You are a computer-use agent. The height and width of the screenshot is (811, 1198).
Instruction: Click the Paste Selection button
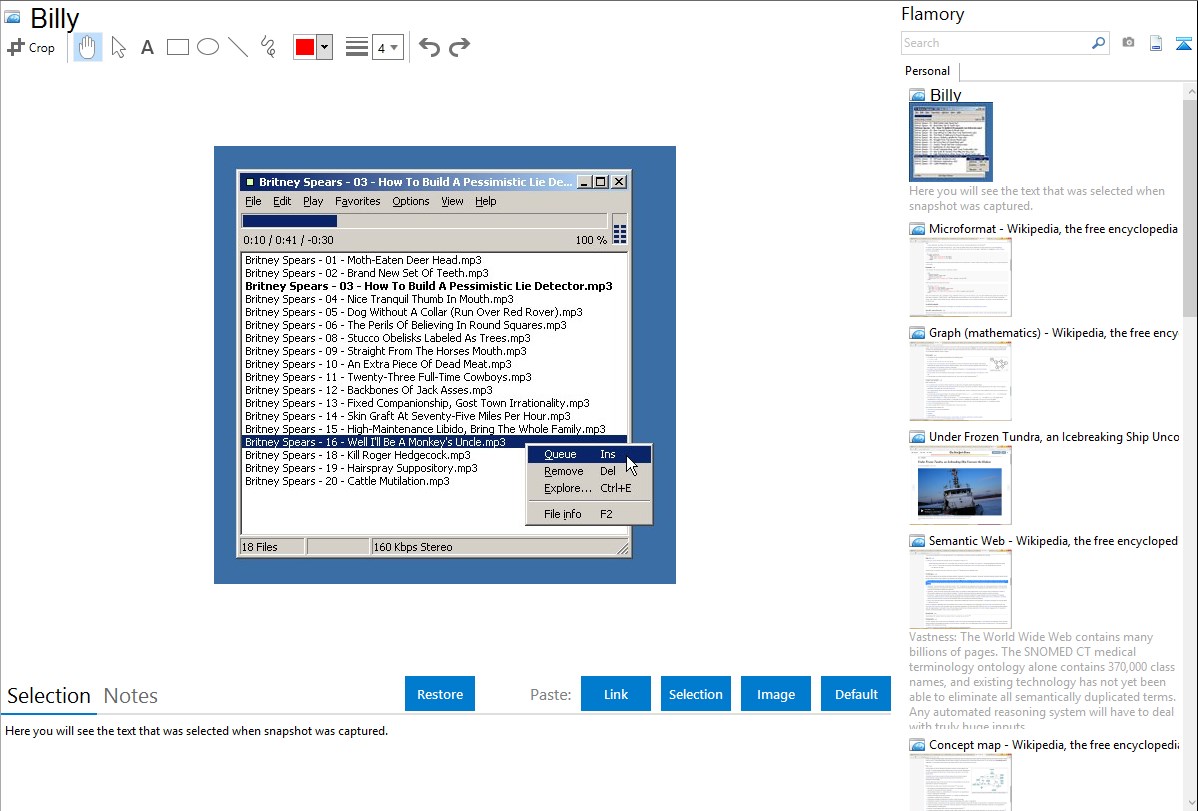pos(695,694)
